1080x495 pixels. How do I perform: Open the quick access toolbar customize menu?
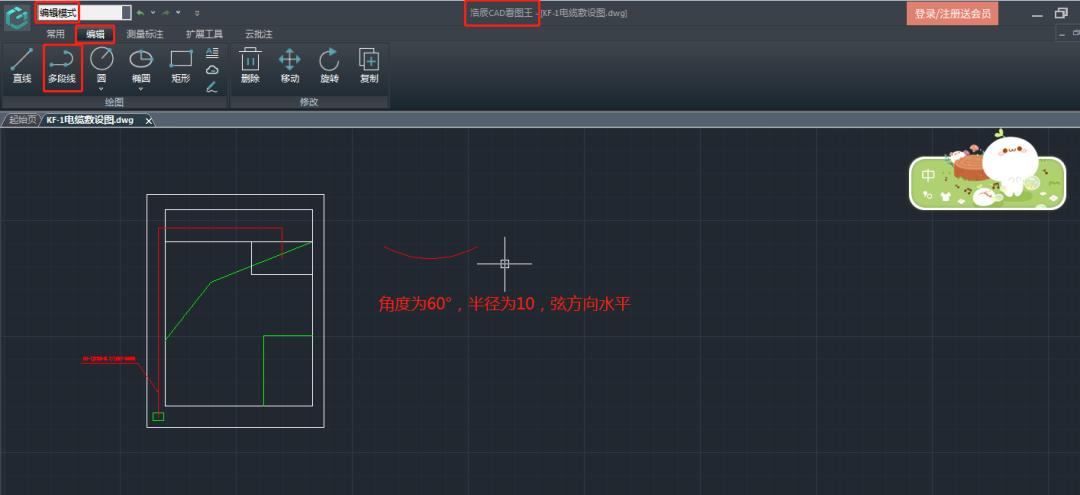(x=197, y=13)
